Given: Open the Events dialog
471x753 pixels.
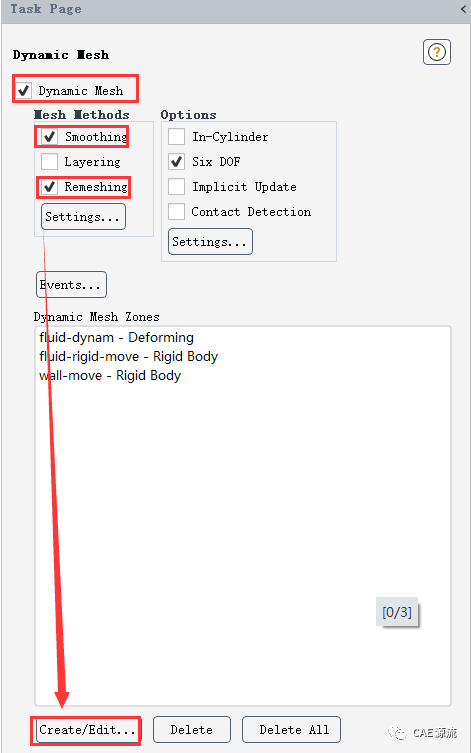Looking at the screenshot, I should tap(72, 285).
